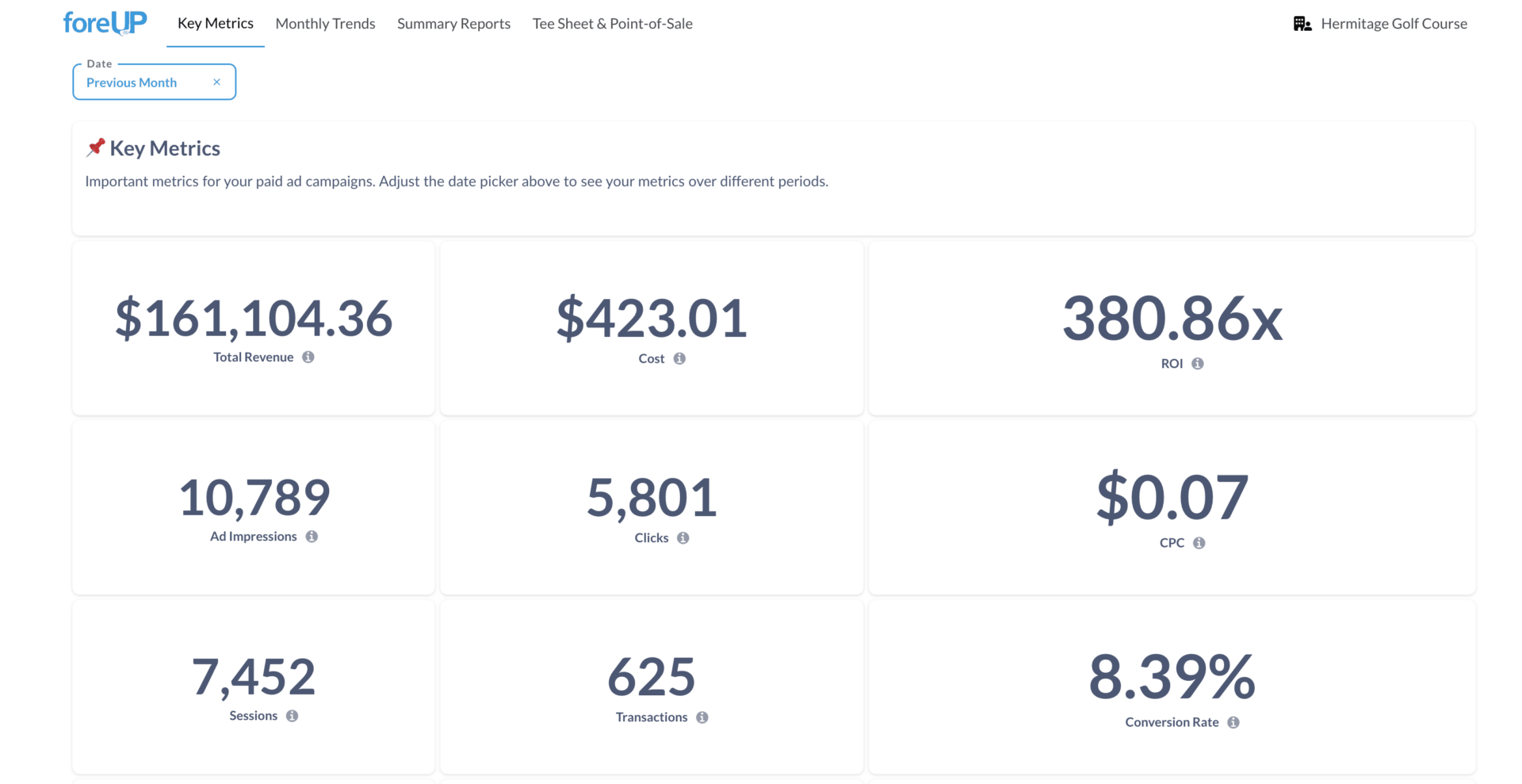The height and width of the screenshot is (784, 1522).
Task: Click the ROI info icon
Action: point(1198,364)
